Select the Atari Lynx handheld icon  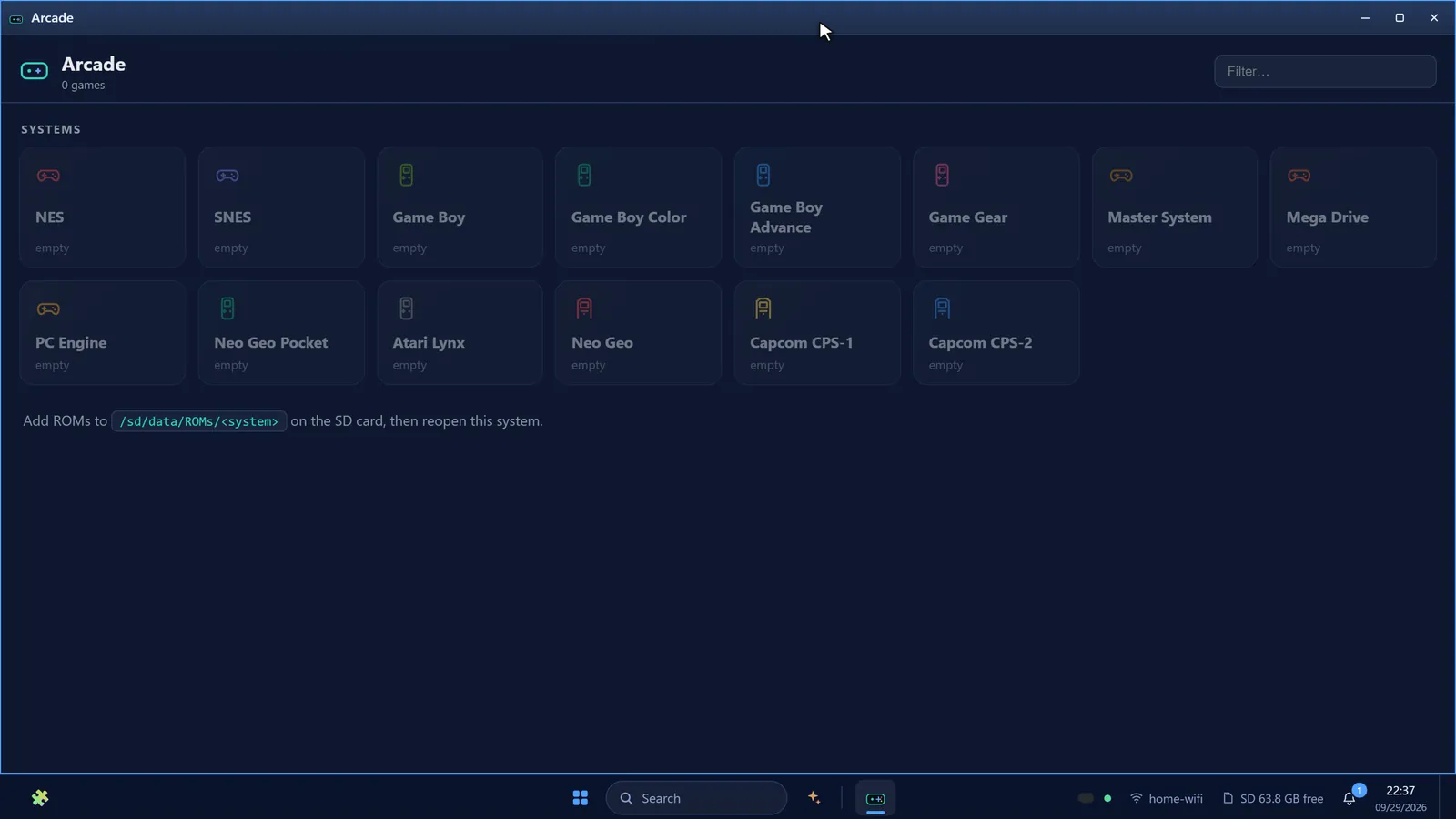click(407, 308)
